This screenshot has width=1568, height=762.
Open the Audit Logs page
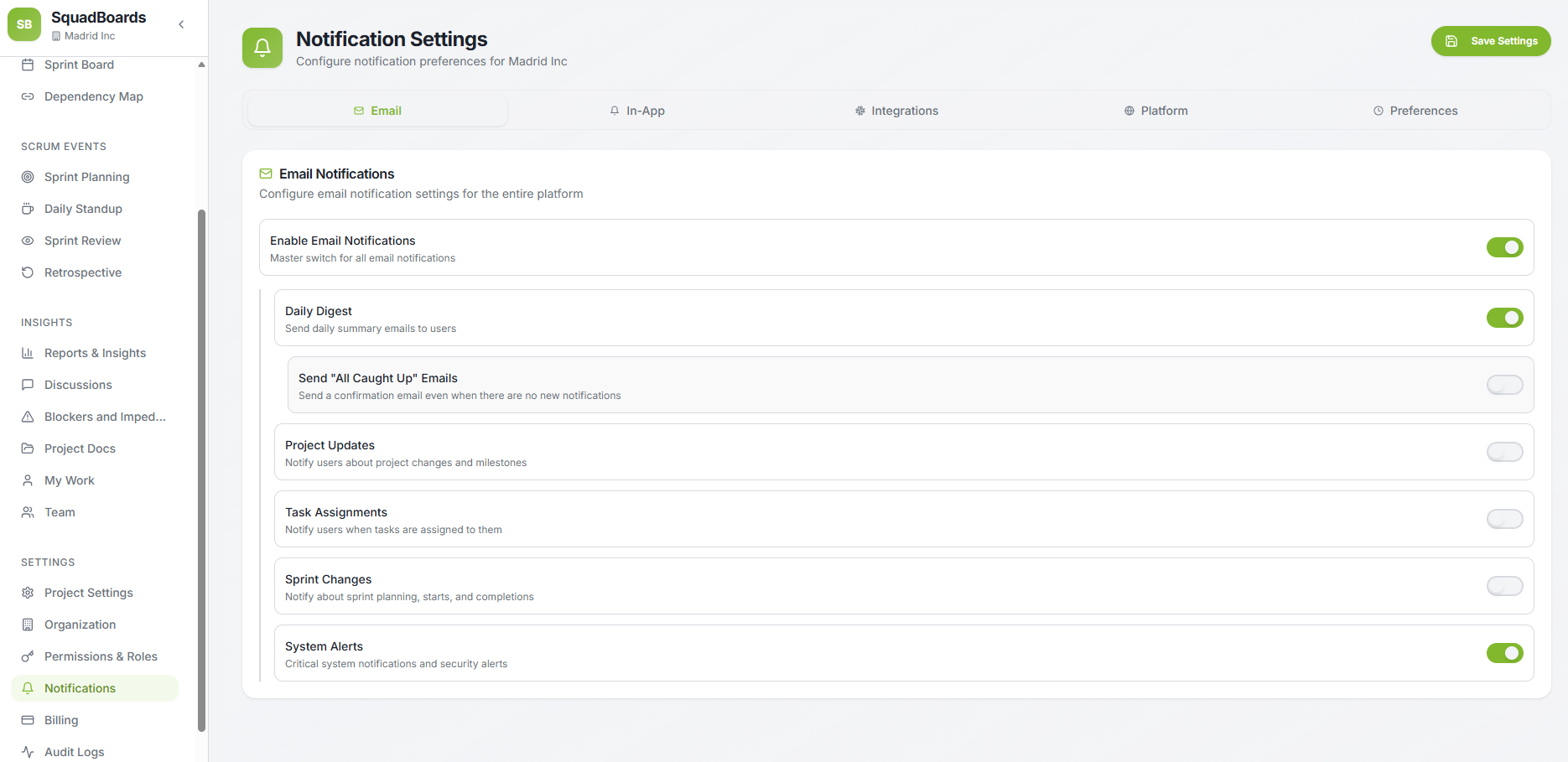click(95, 752)
